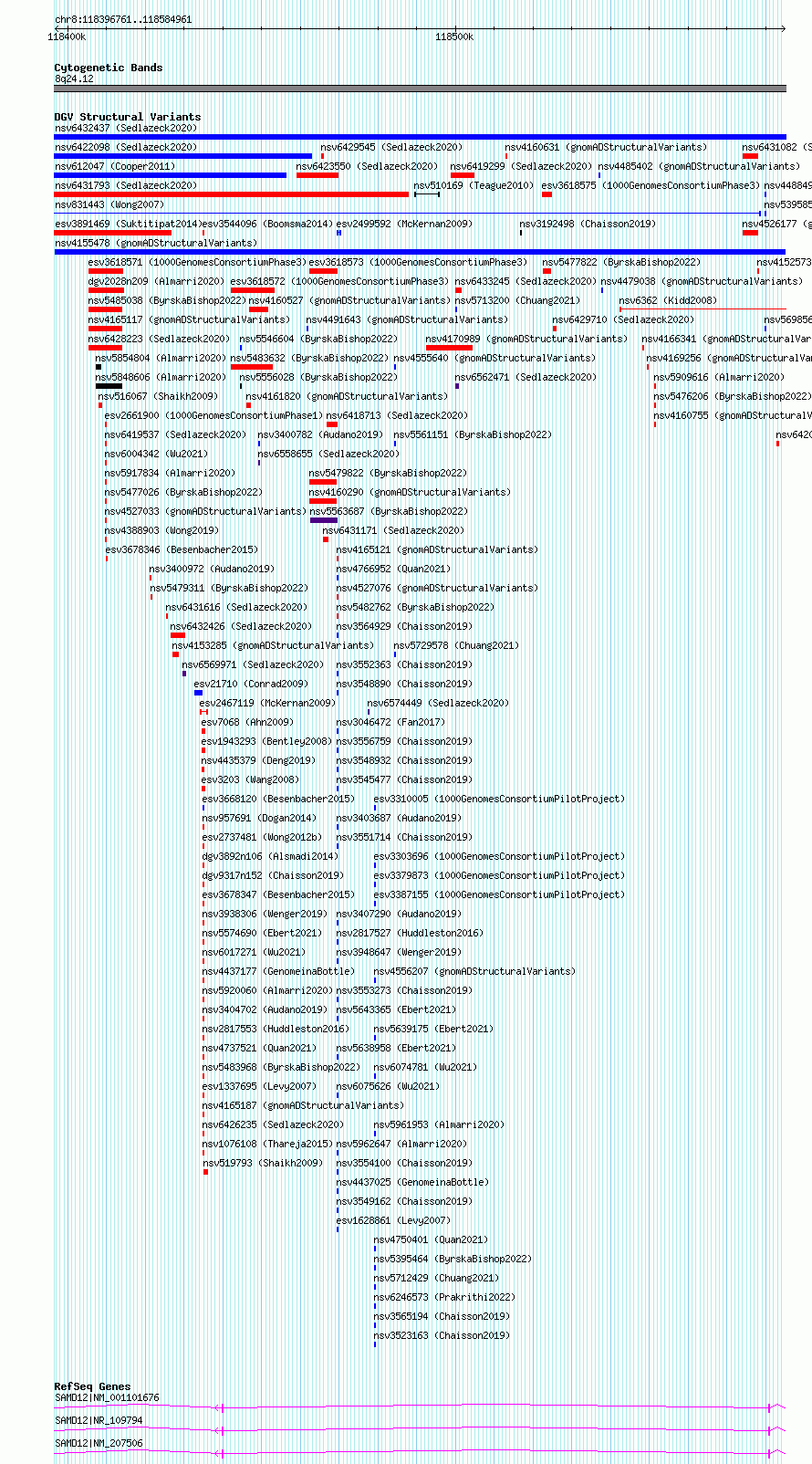Click red bar under esv3618571
The width and height of the screenshot is (812, 1464).
click(106, 271)
